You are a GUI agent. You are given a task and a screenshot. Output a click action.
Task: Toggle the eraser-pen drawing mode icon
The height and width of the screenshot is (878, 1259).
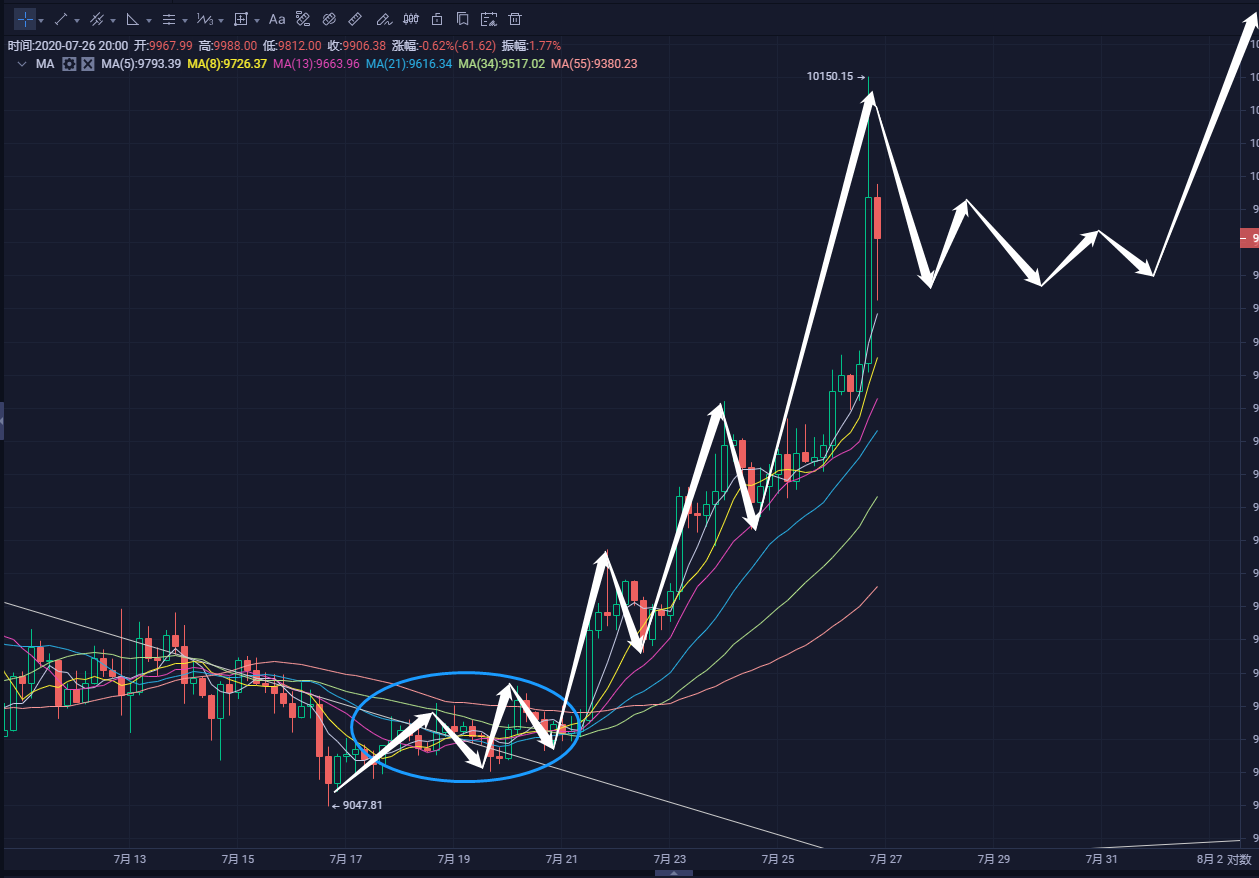tap(383, 19)
